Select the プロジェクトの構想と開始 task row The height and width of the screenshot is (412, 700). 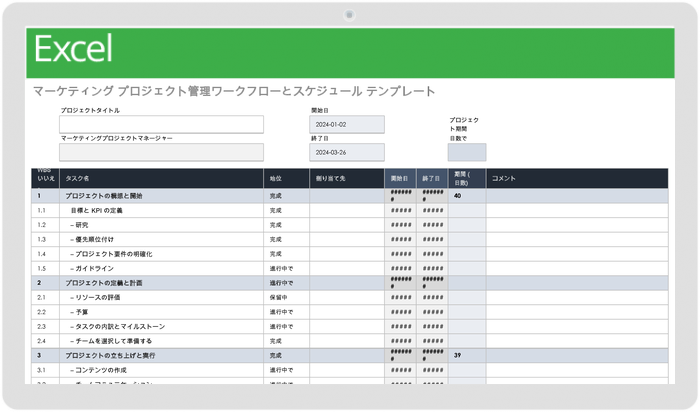(350, 196)
